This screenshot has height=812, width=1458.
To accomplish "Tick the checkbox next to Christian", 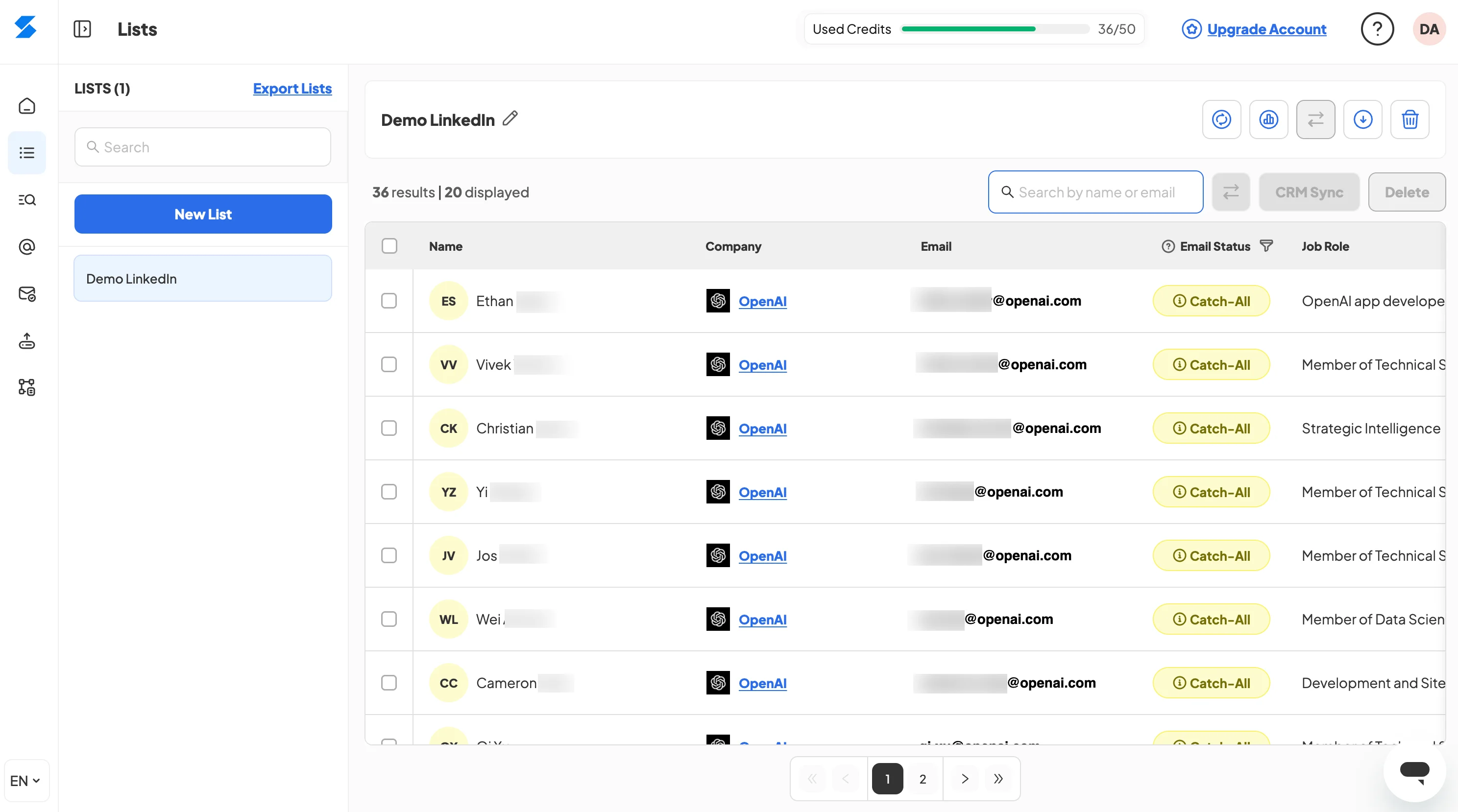I will tap(389, 428).
